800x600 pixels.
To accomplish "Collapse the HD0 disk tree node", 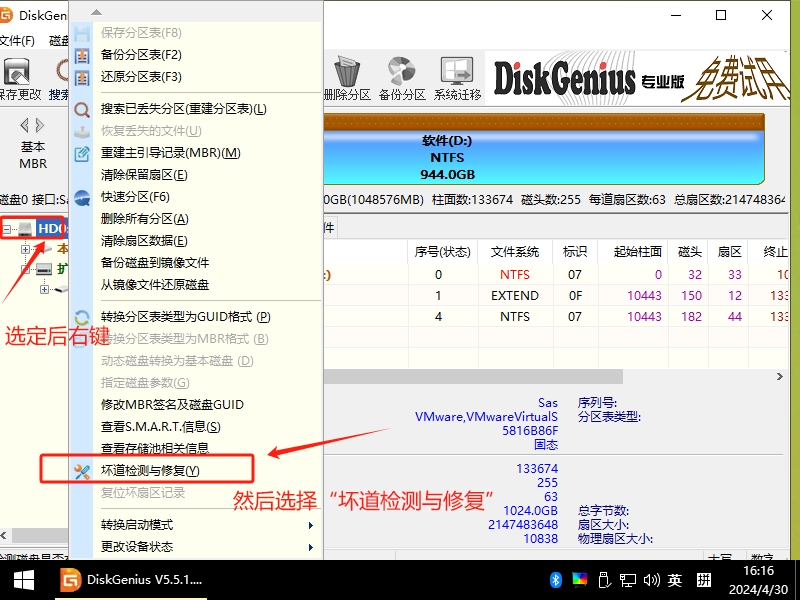I will pos(7,229).
